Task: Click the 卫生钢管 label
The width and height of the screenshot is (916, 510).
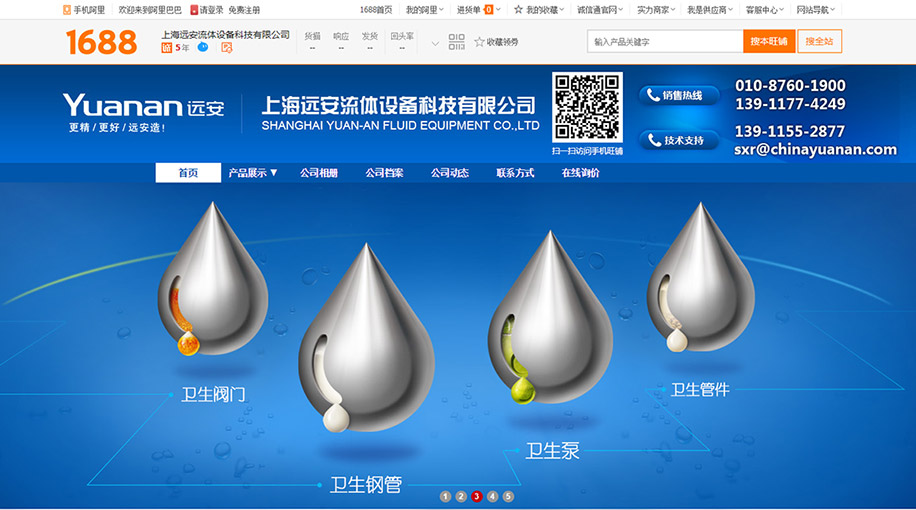Action: point(366,484)
